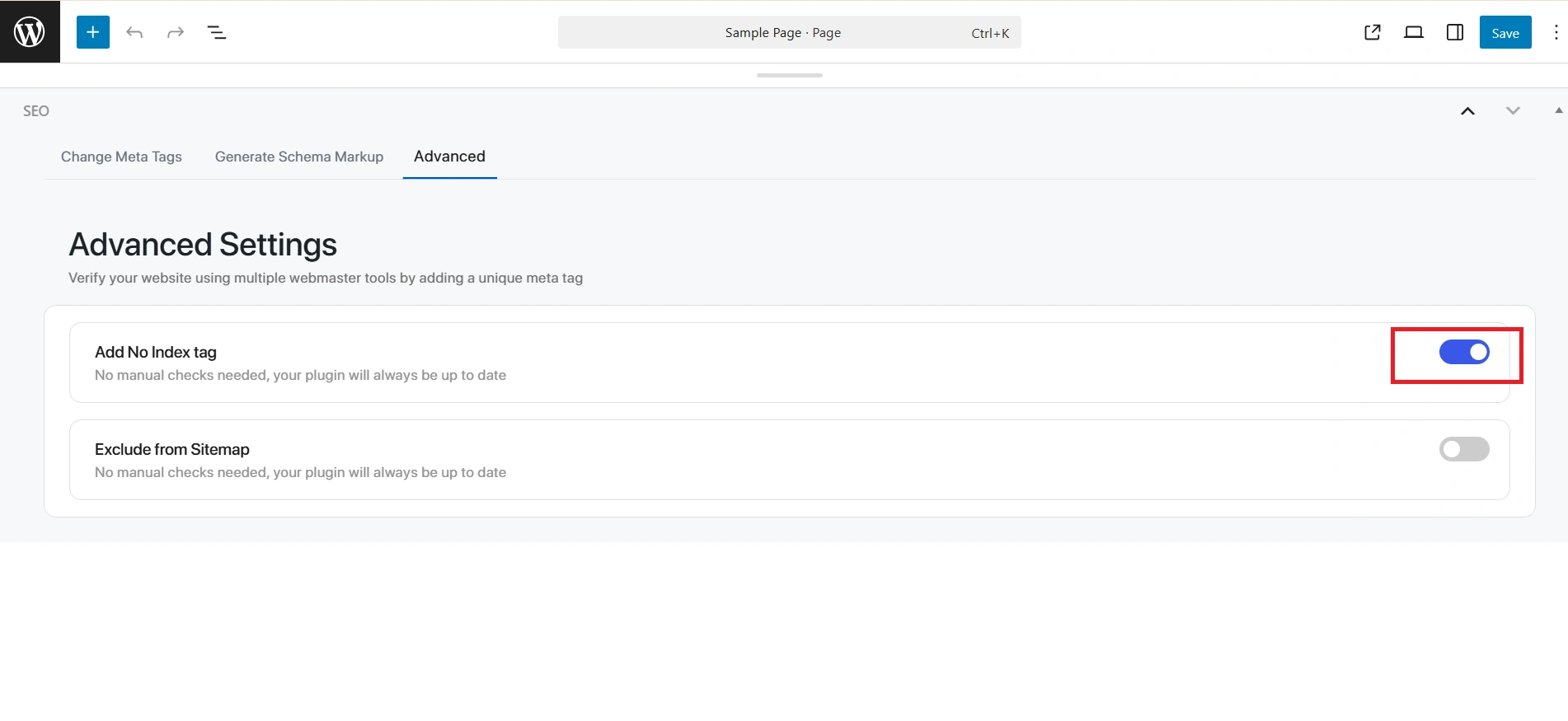
Task: Click the Verify your website description text
Action: click(x=326, y=278)
